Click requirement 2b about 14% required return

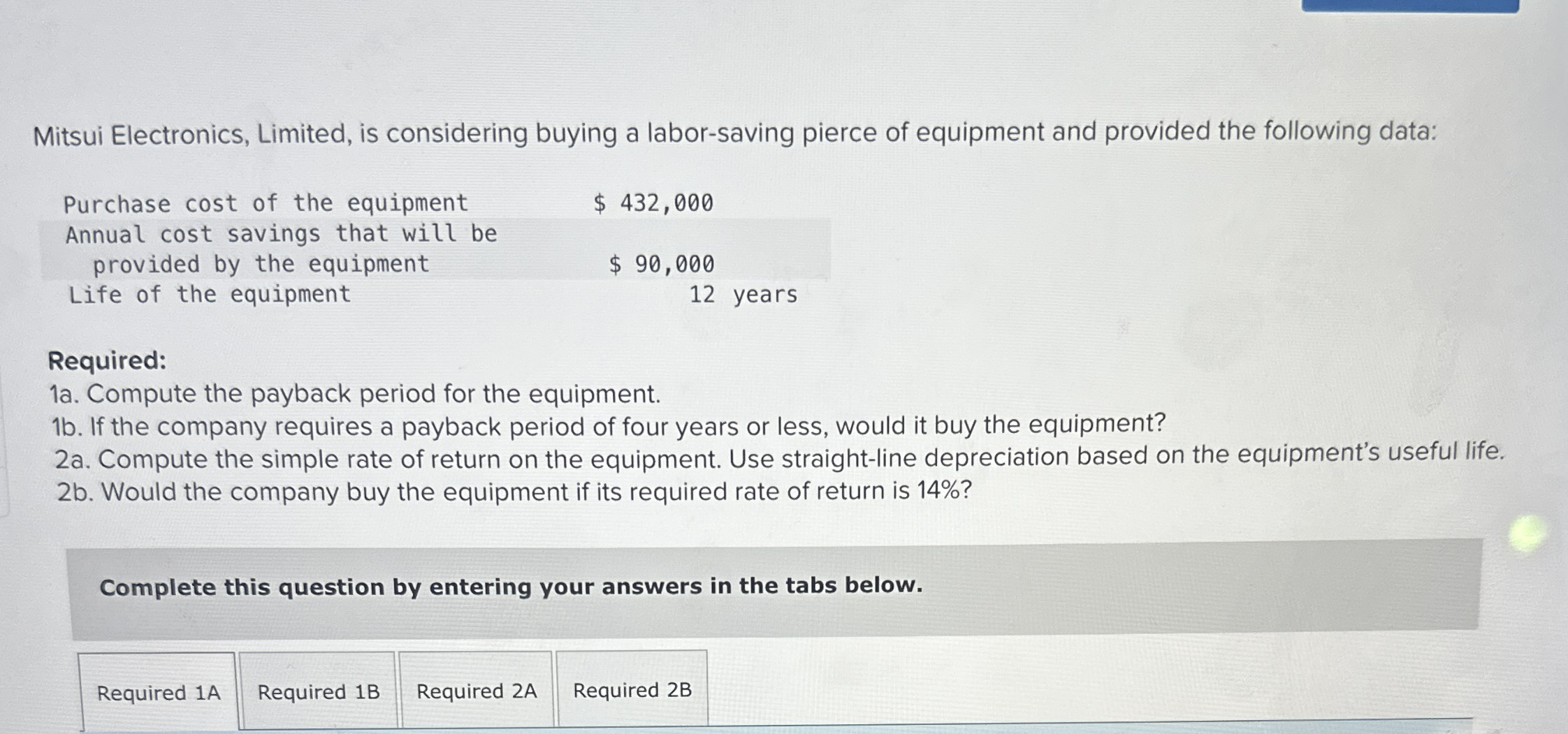point(514,492)
